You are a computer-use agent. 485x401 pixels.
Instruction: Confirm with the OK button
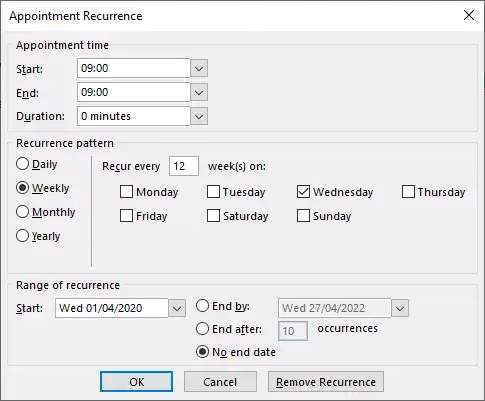pos(136,382)
